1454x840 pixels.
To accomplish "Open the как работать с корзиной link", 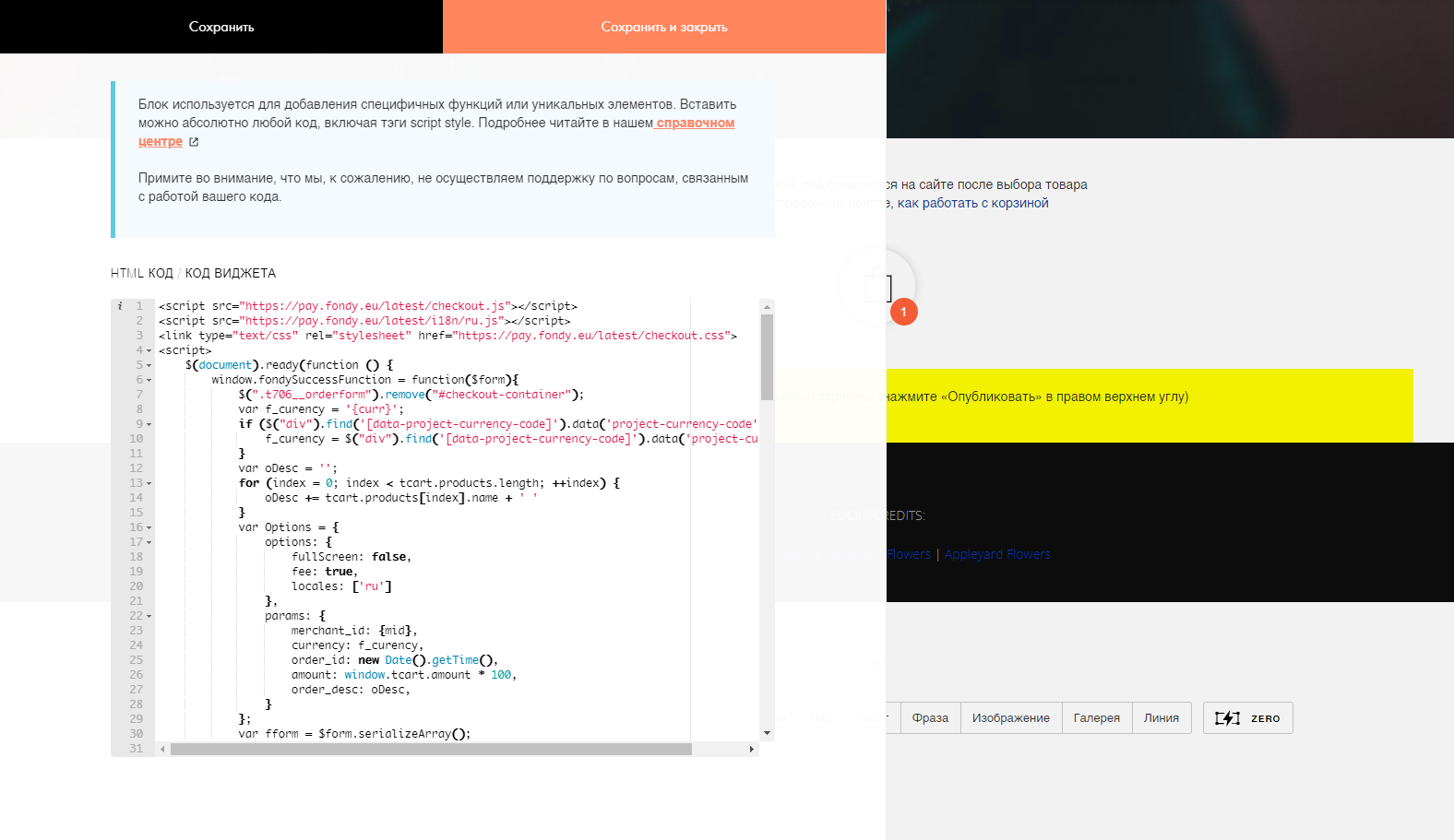I will pos(973,203).
